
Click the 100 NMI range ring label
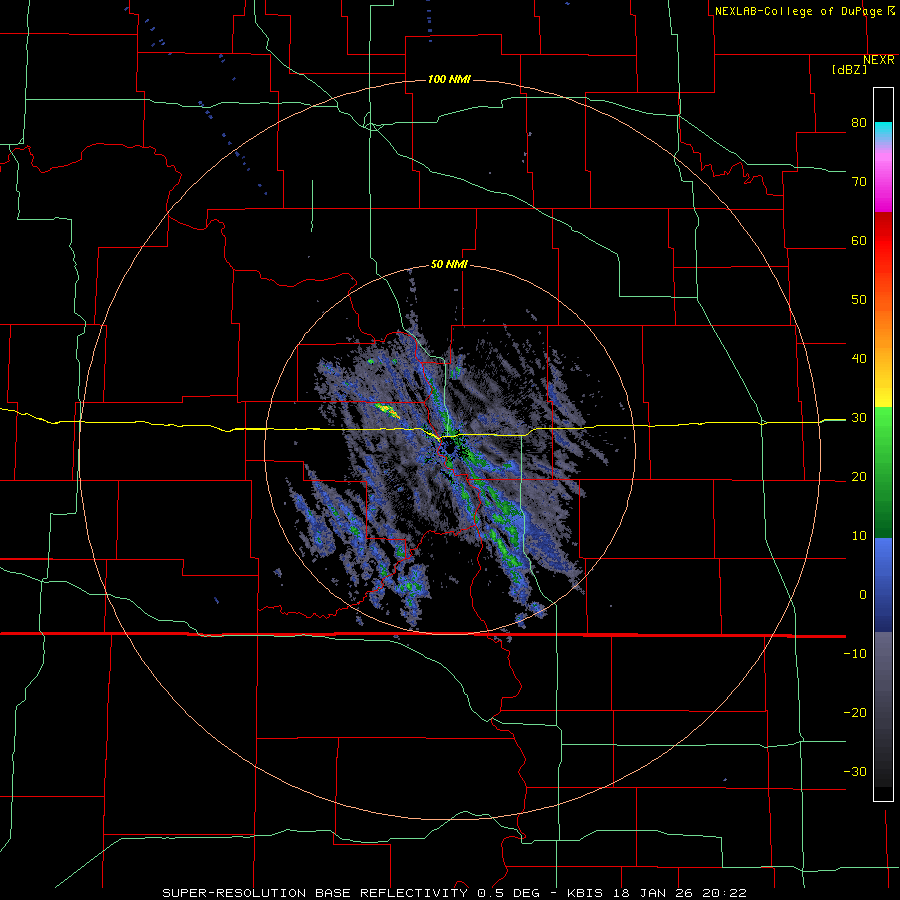(449, 79)
